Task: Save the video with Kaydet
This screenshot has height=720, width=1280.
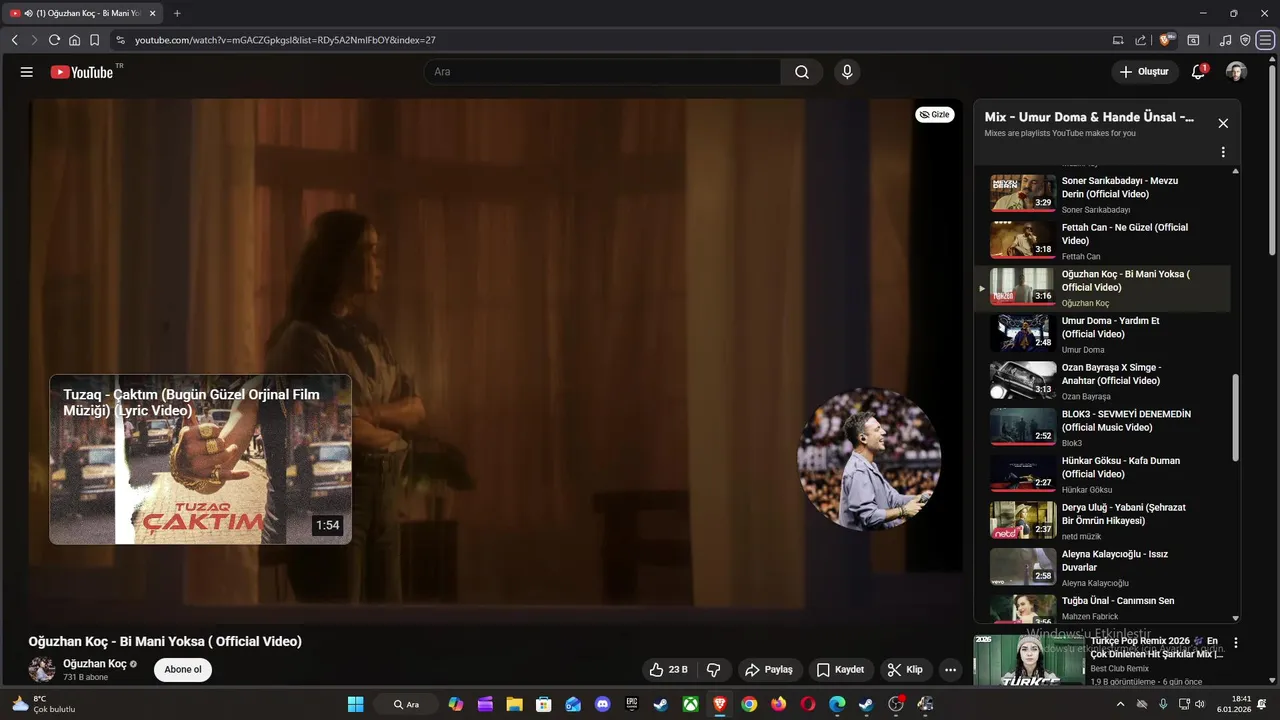Action: pos(840,670)
